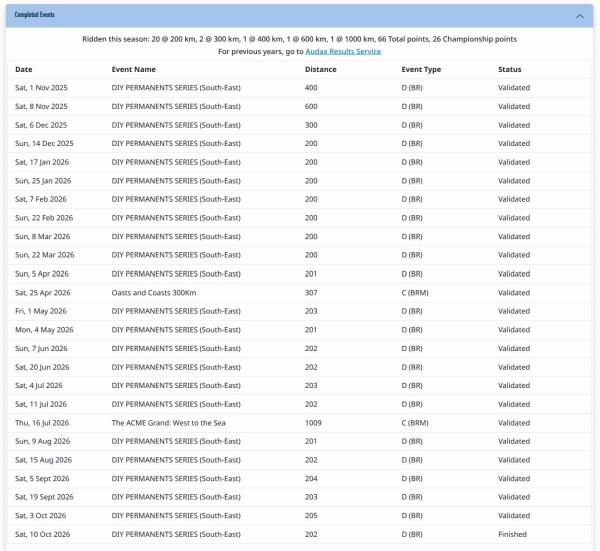Viewport: 600px width, 551px height.
Task: Click the date Sat, 4 Jul 2026
Action: [39, 385]
